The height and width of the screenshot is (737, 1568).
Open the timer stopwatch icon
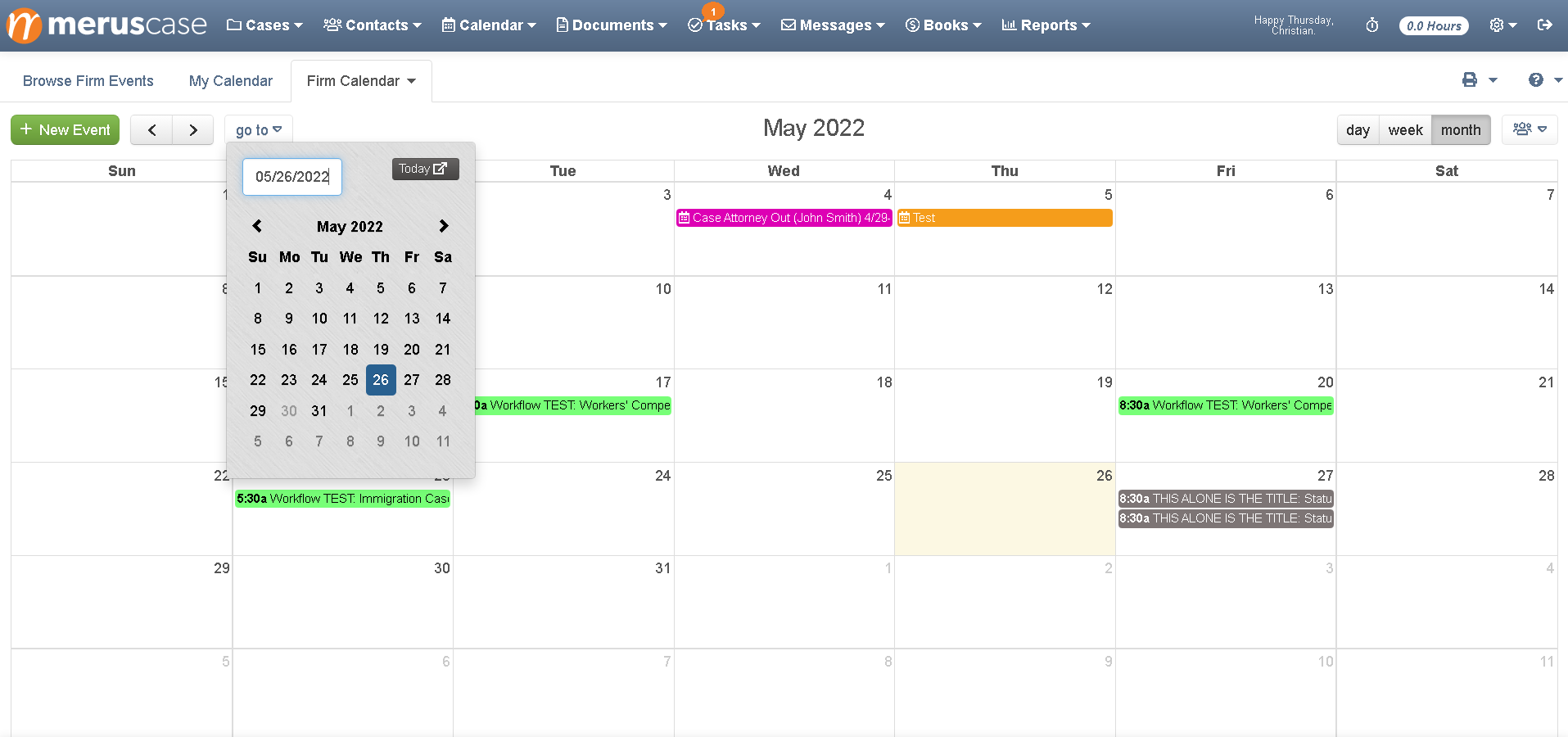pos(1372,25)
